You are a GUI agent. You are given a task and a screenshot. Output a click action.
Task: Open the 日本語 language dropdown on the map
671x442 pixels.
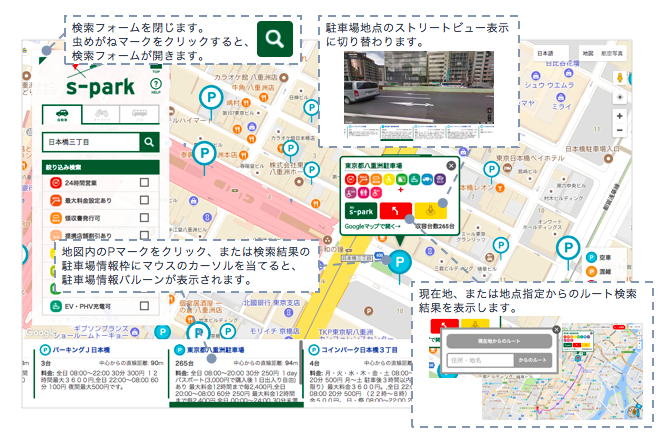pos(549,53)
